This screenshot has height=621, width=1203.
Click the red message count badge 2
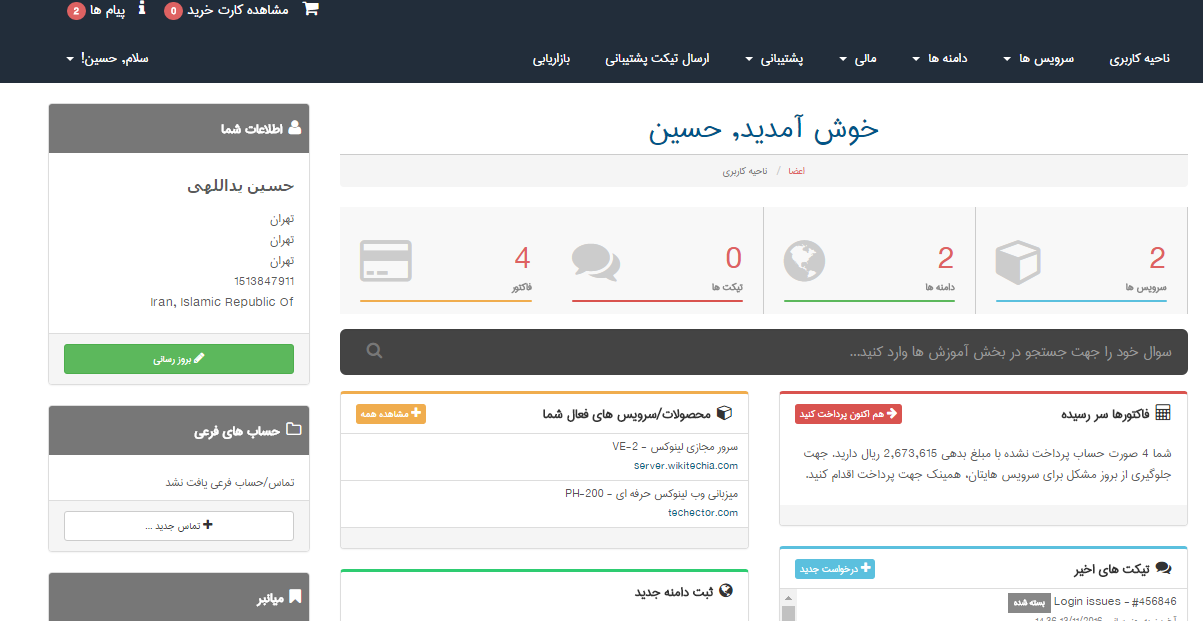click(x=76, y=11)
